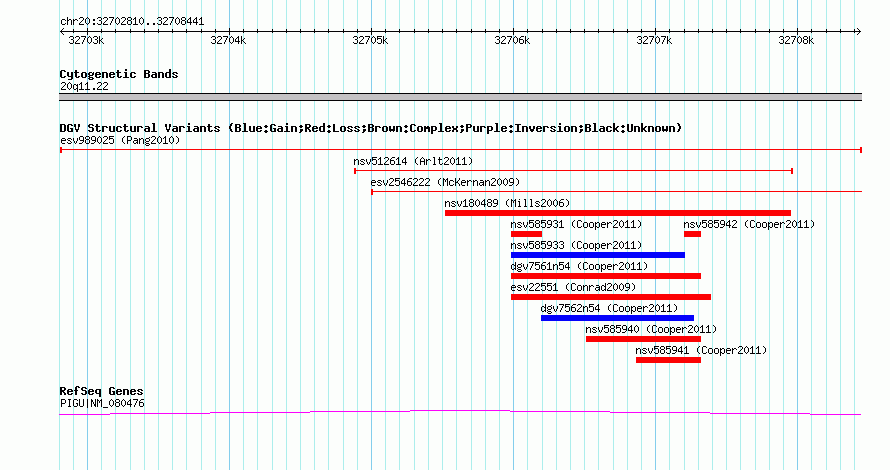Click the 32707k ruler position
This screenshot has width=890, height=470.
point(654,40)
